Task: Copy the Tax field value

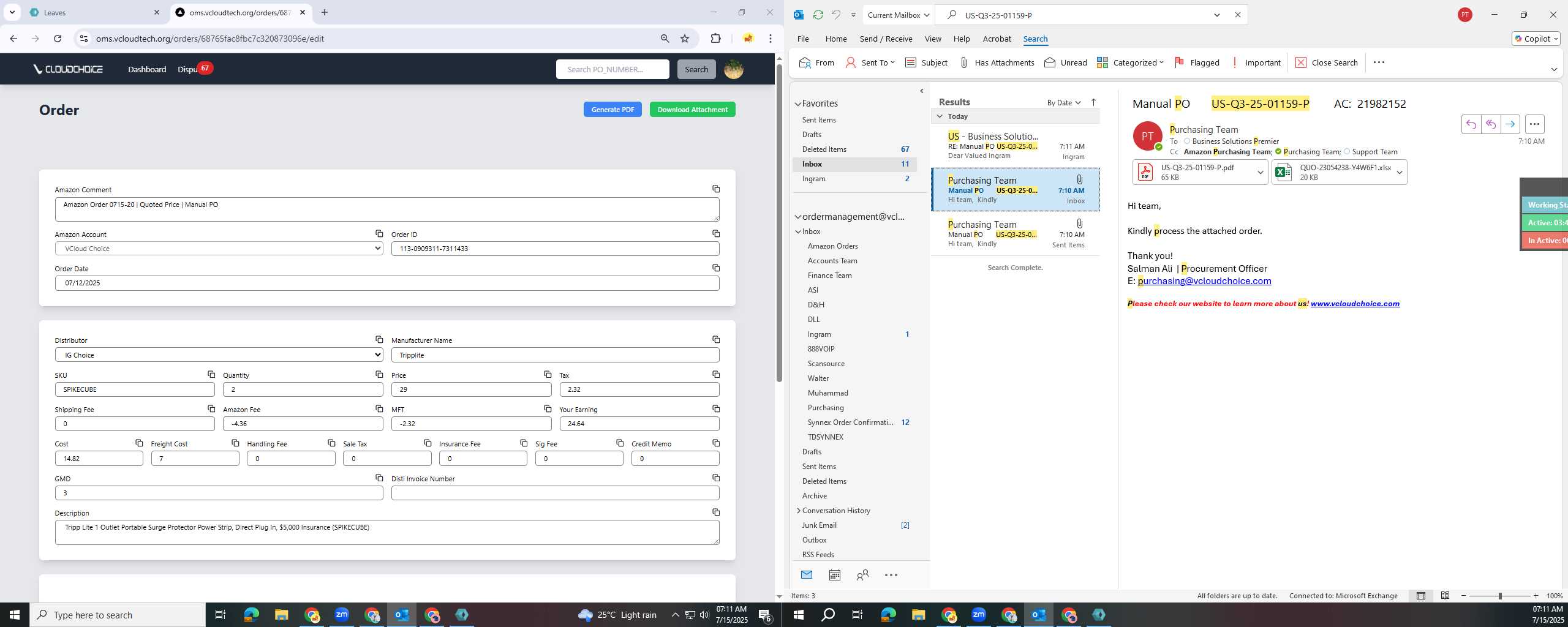Action: click(x=715, y=375)
